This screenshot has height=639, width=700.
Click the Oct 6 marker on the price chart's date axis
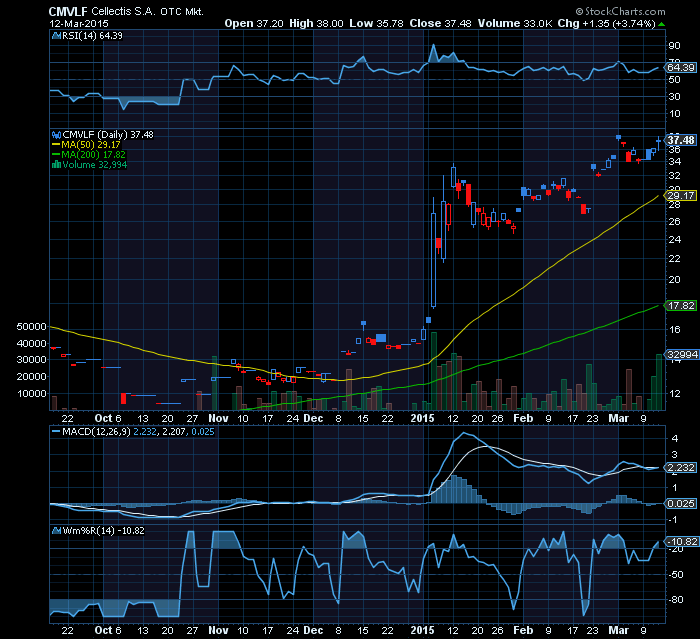[108, 418]
